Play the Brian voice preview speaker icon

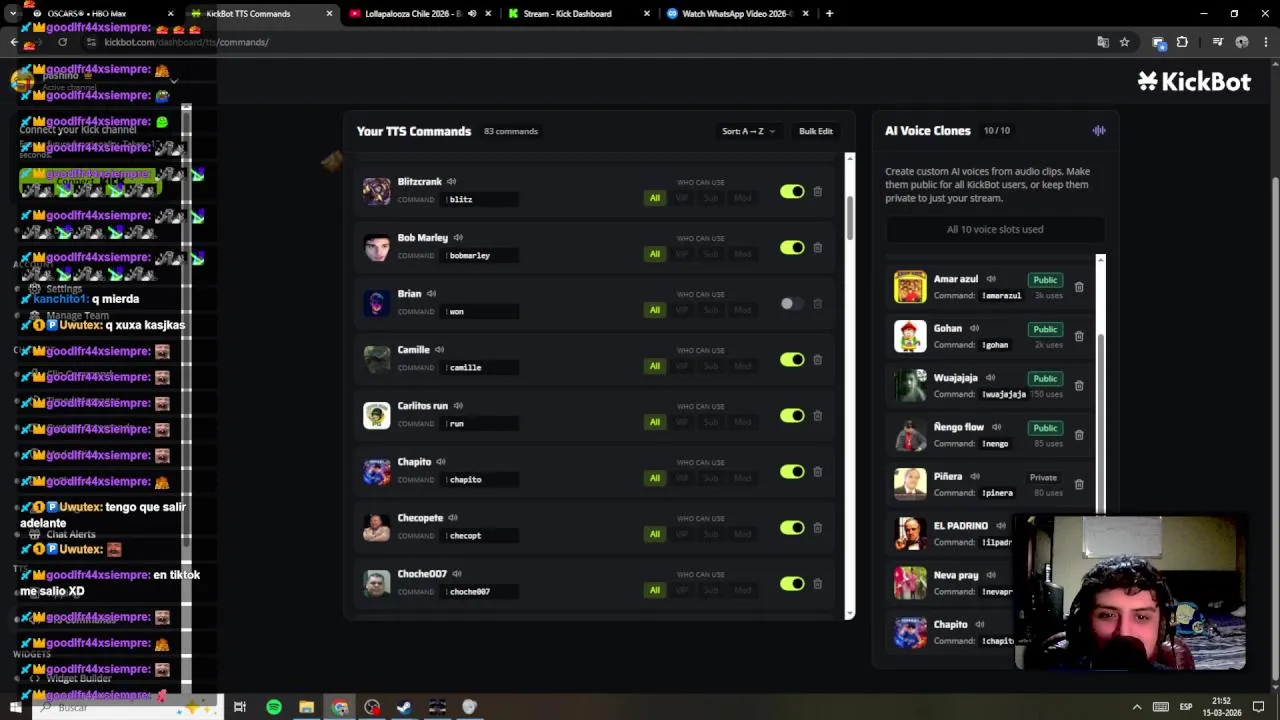431,294
